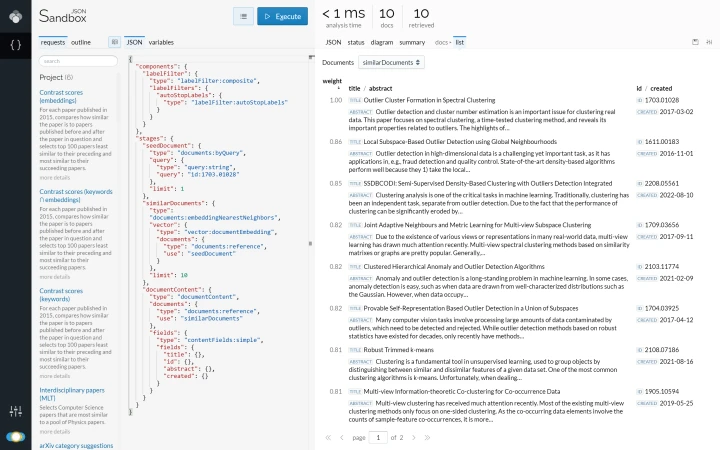Click created date 2021-02-09
Viewport: 720px width, 450px height.
pyautogui.click(x=676, y=278)
